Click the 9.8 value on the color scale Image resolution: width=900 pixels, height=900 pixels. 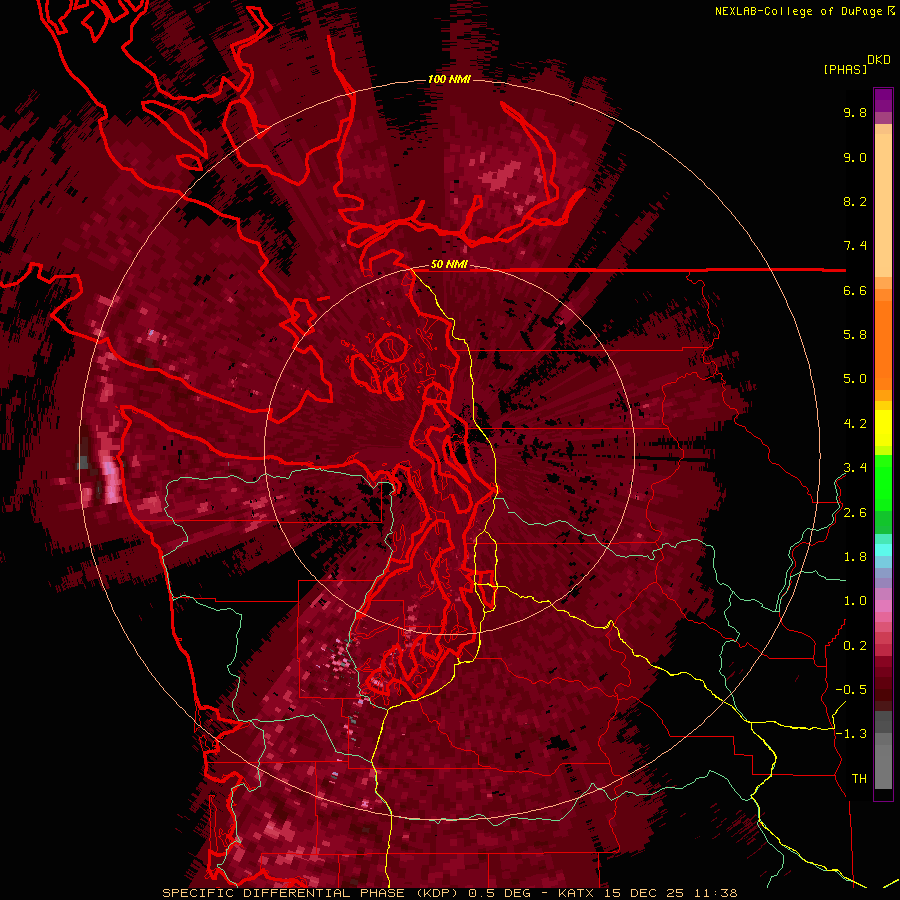(855, 112)
